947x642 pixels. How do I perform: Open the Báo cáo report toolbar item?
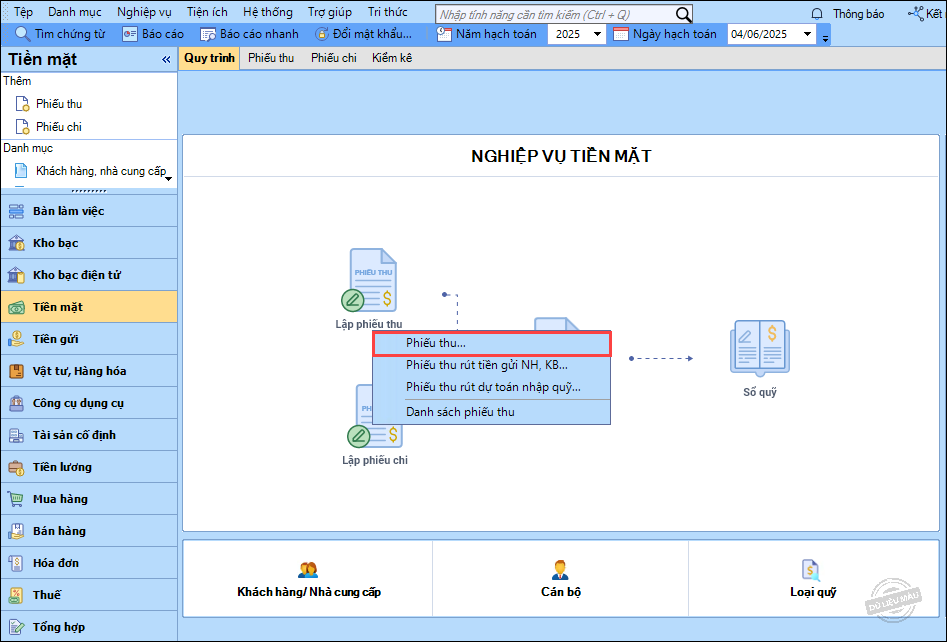point(153,34)
